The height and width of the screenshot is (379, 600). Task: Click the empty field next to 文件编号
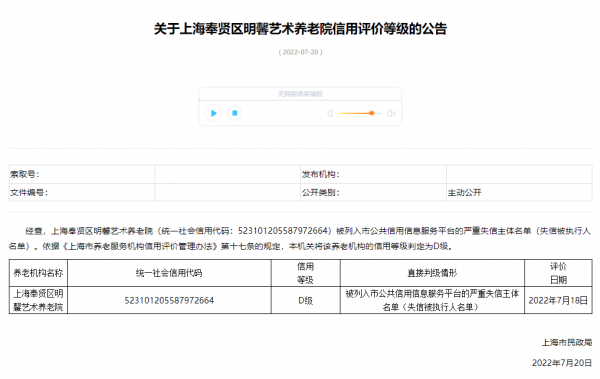(227, 192)
